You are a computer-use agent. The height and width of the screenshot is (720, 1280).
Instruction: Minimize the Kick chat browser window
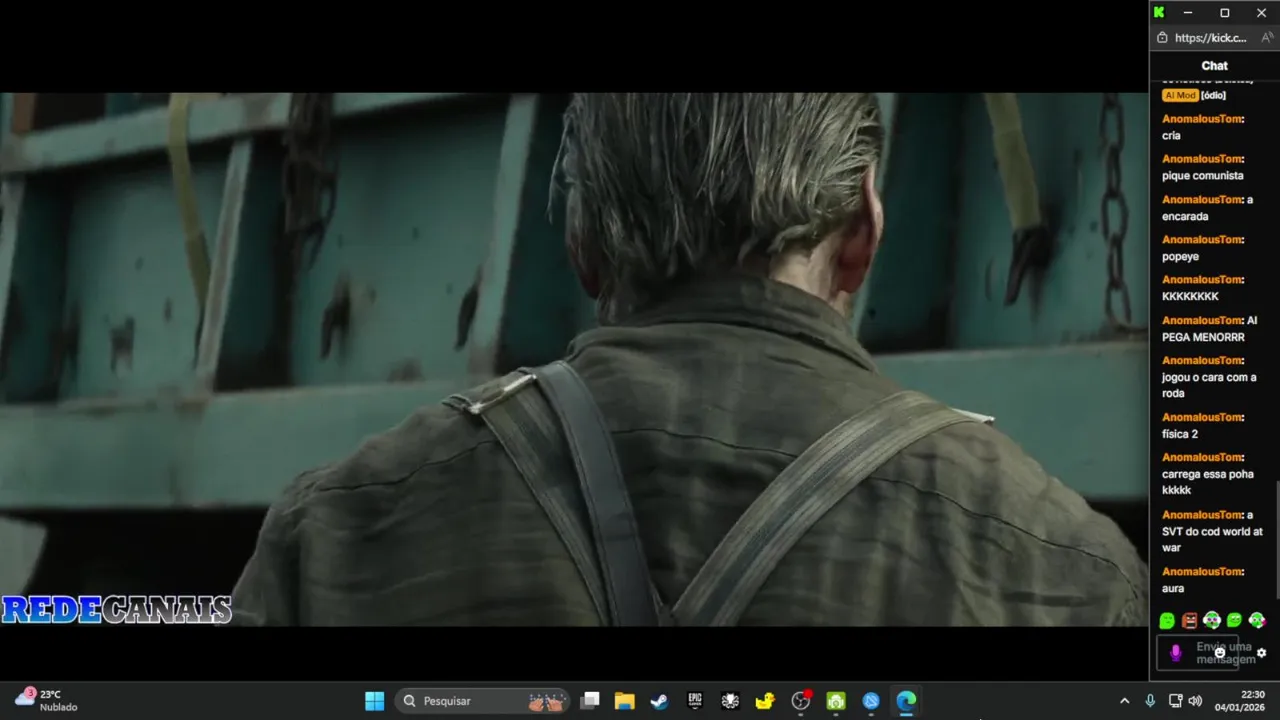pos(1188,12)
